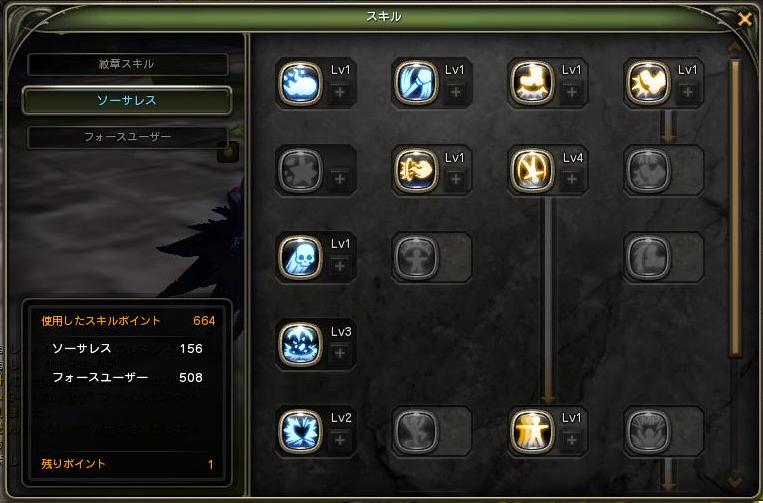Viewport: 763px width, 503px height.
Task: Add a level to the Lv4 golden skill
Action: pos(572,179)
